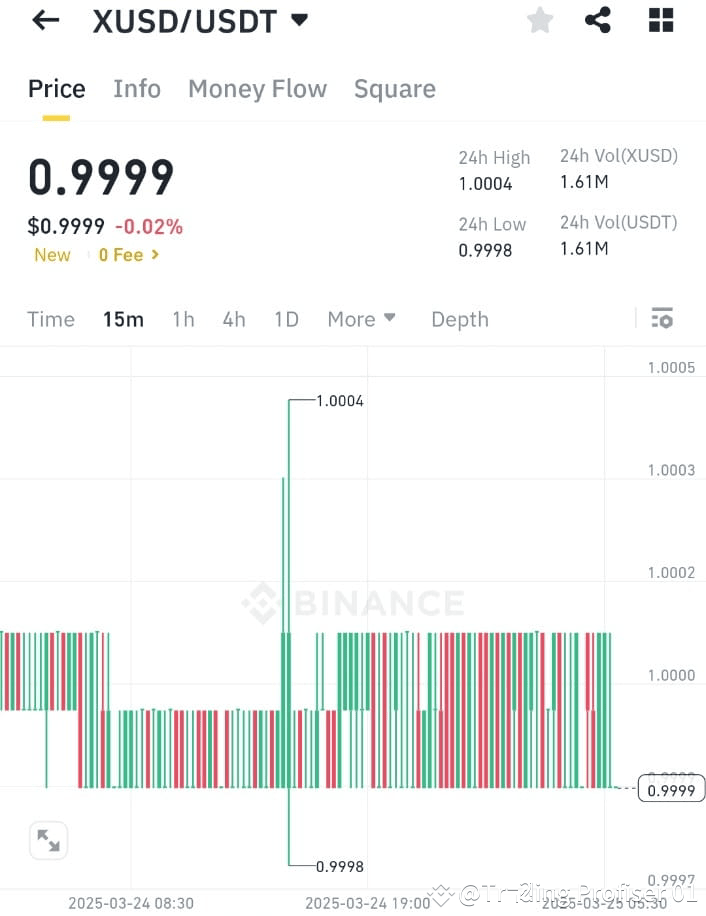Share the XUSD/USDT chart
This screenshot has height=916, width=706.
tap(598, 20)
